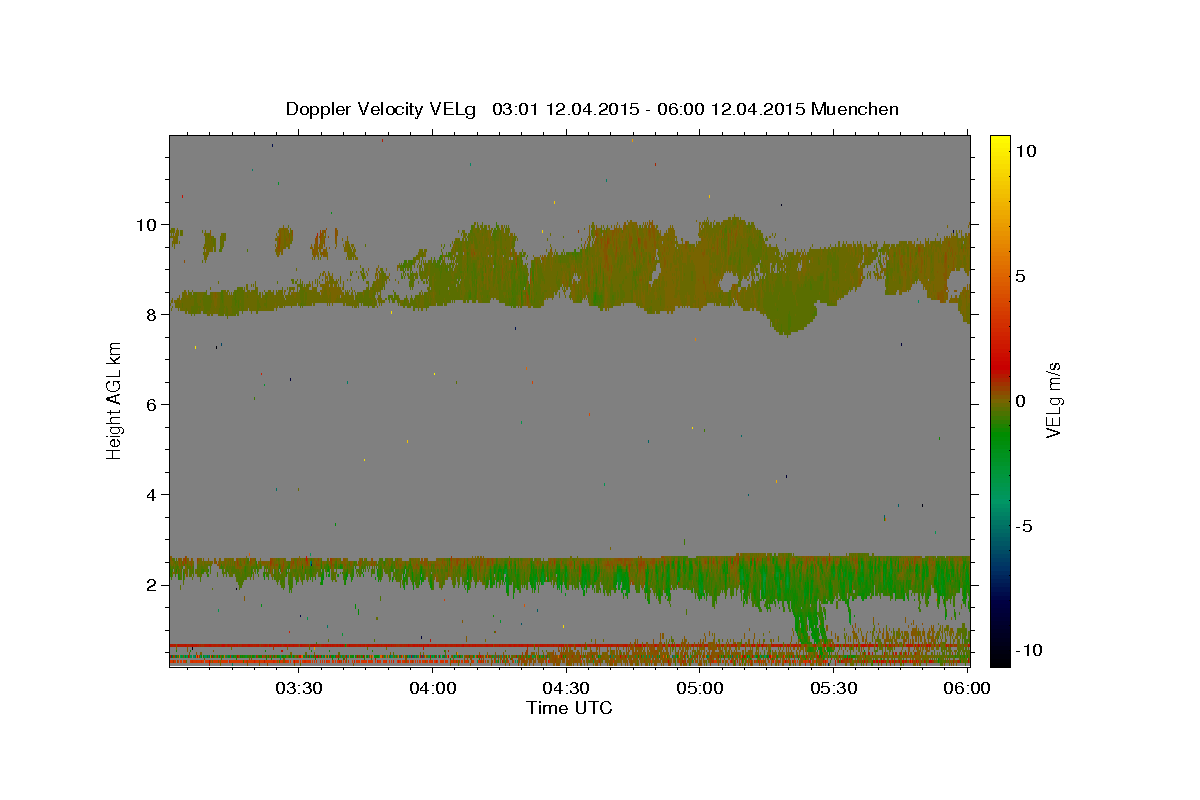Click the '03:30' time tick label
1200x800 pixels.
pos(298,688)
